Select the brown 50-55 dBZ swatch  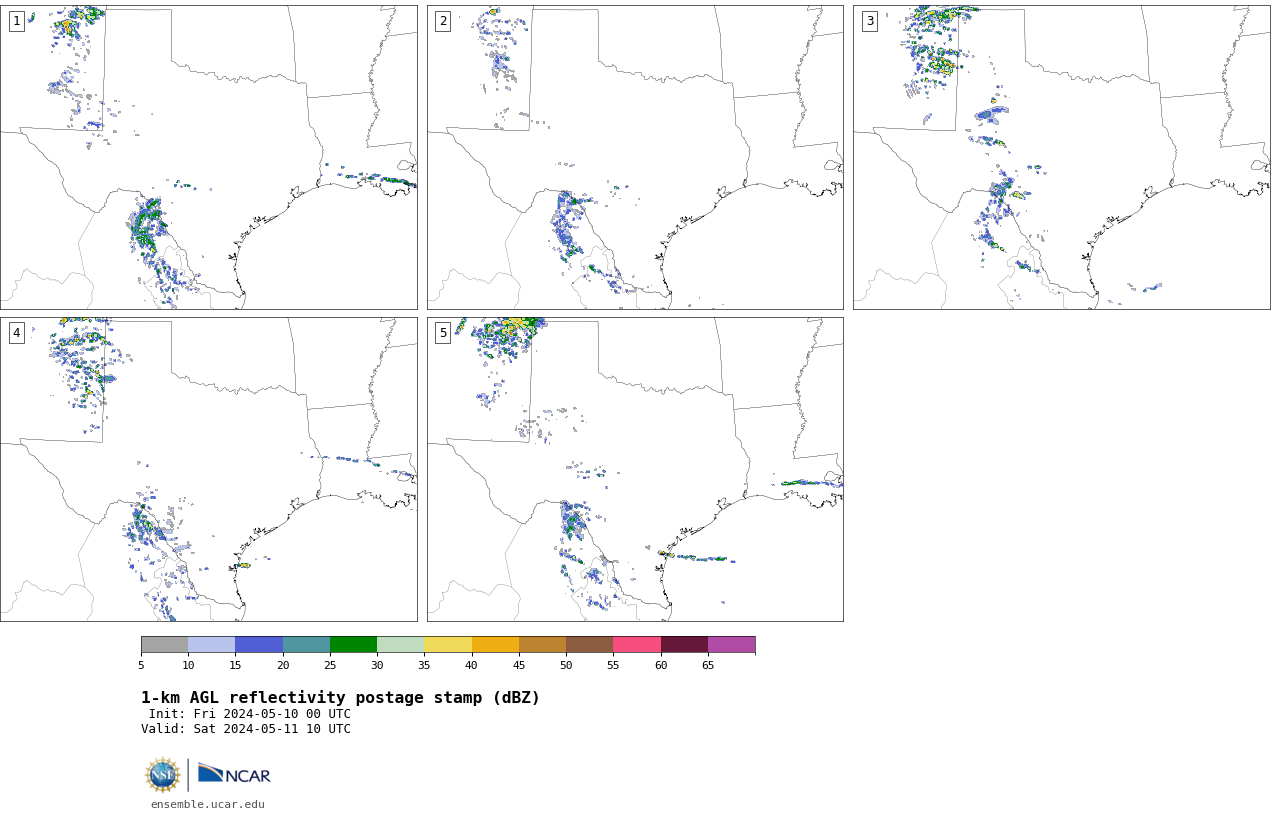(x=590, y=644)
